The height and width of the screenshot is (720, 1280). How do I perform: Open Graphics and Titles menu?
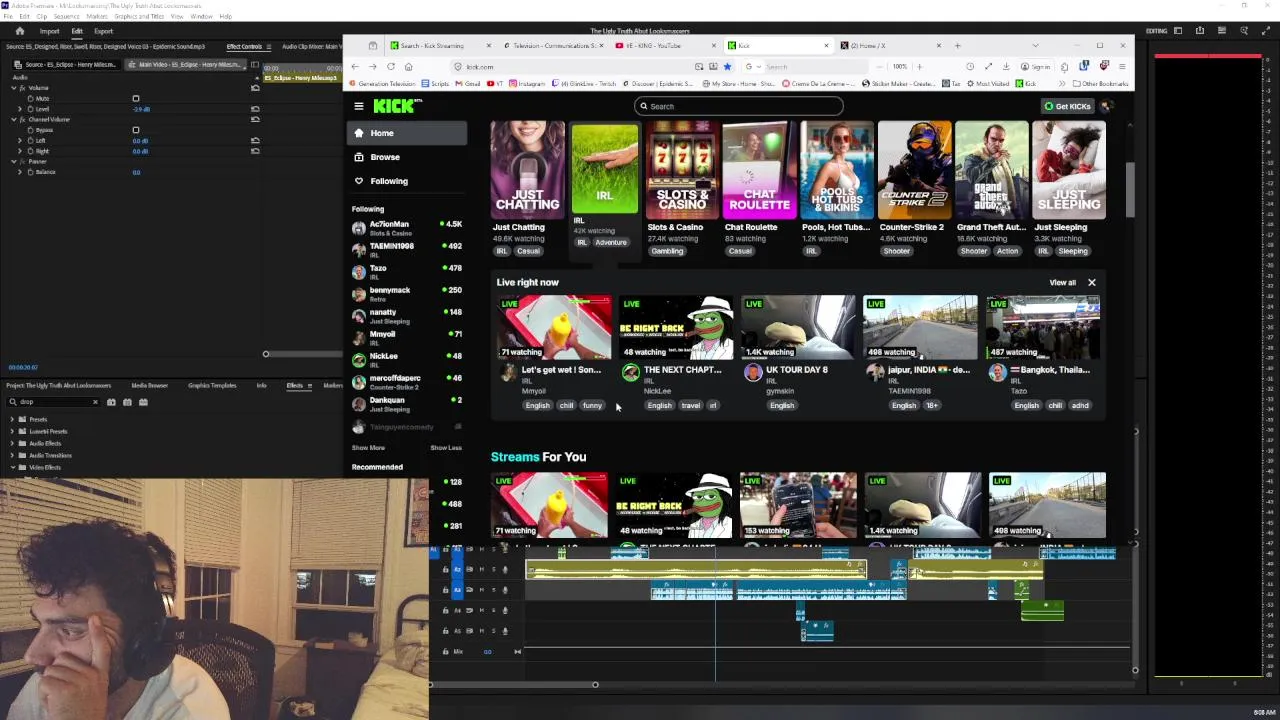(x=139, y=17)
